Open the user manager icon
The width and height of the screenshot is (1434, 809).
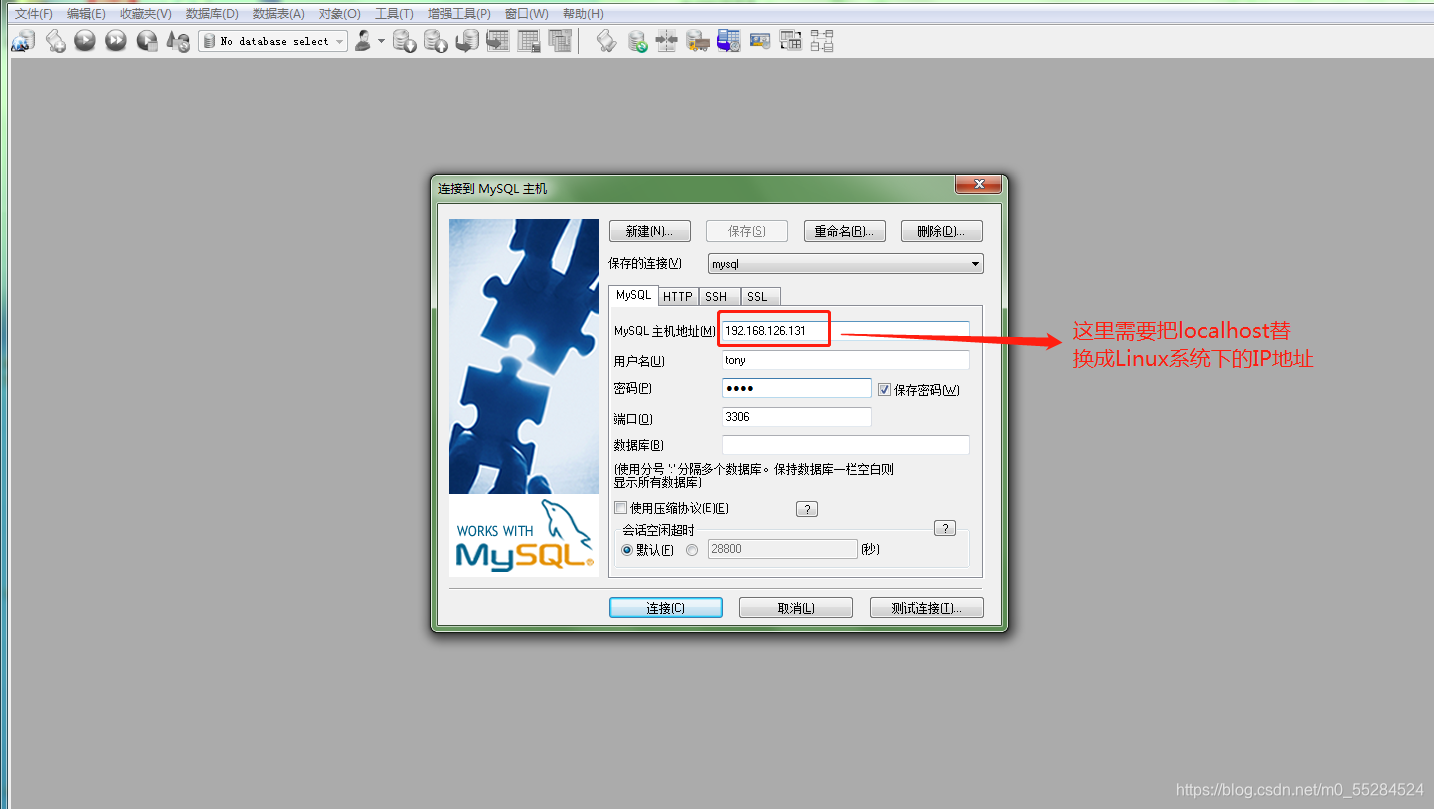(363, 41)
